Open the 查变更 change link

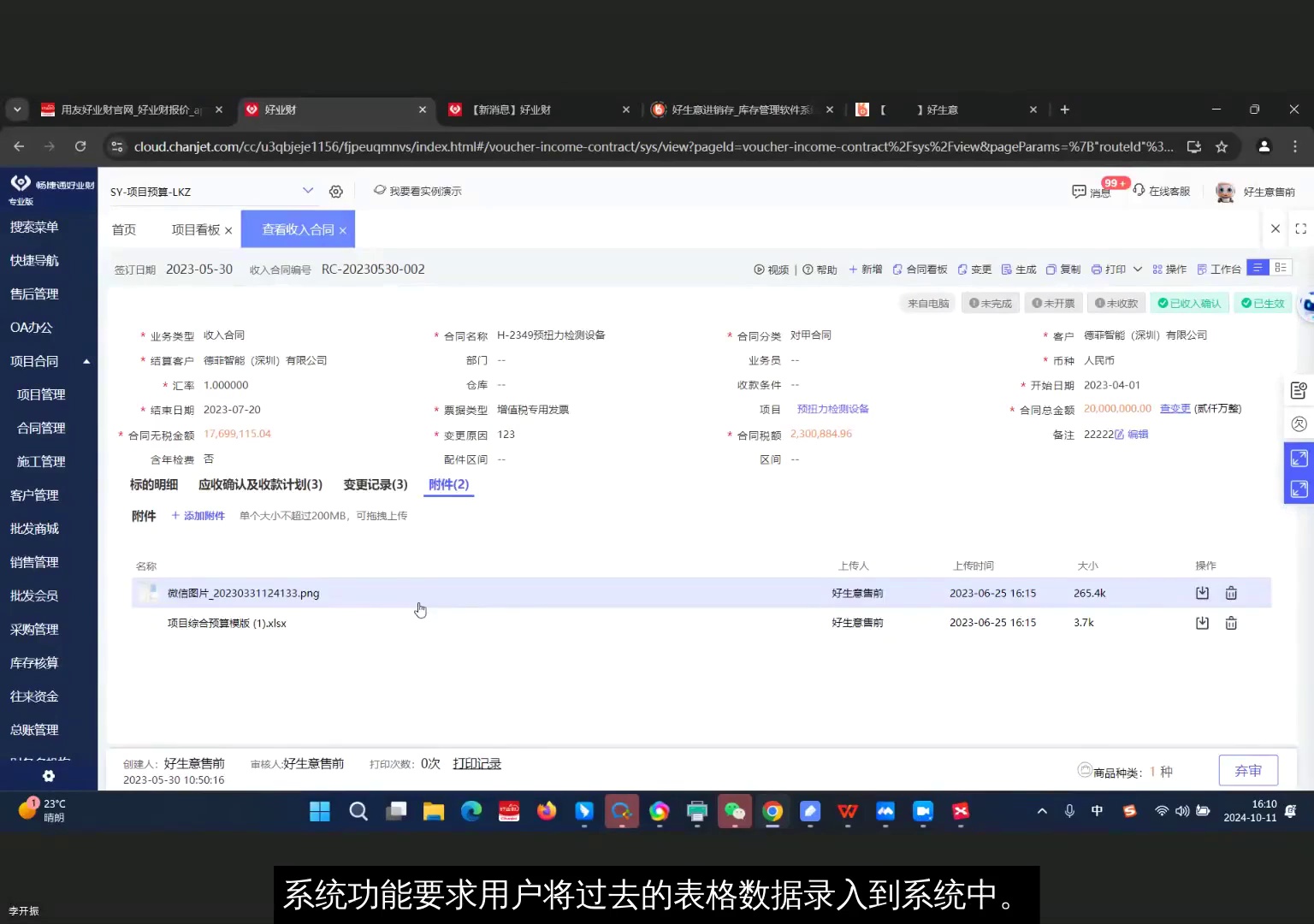tap(1175, 408)
